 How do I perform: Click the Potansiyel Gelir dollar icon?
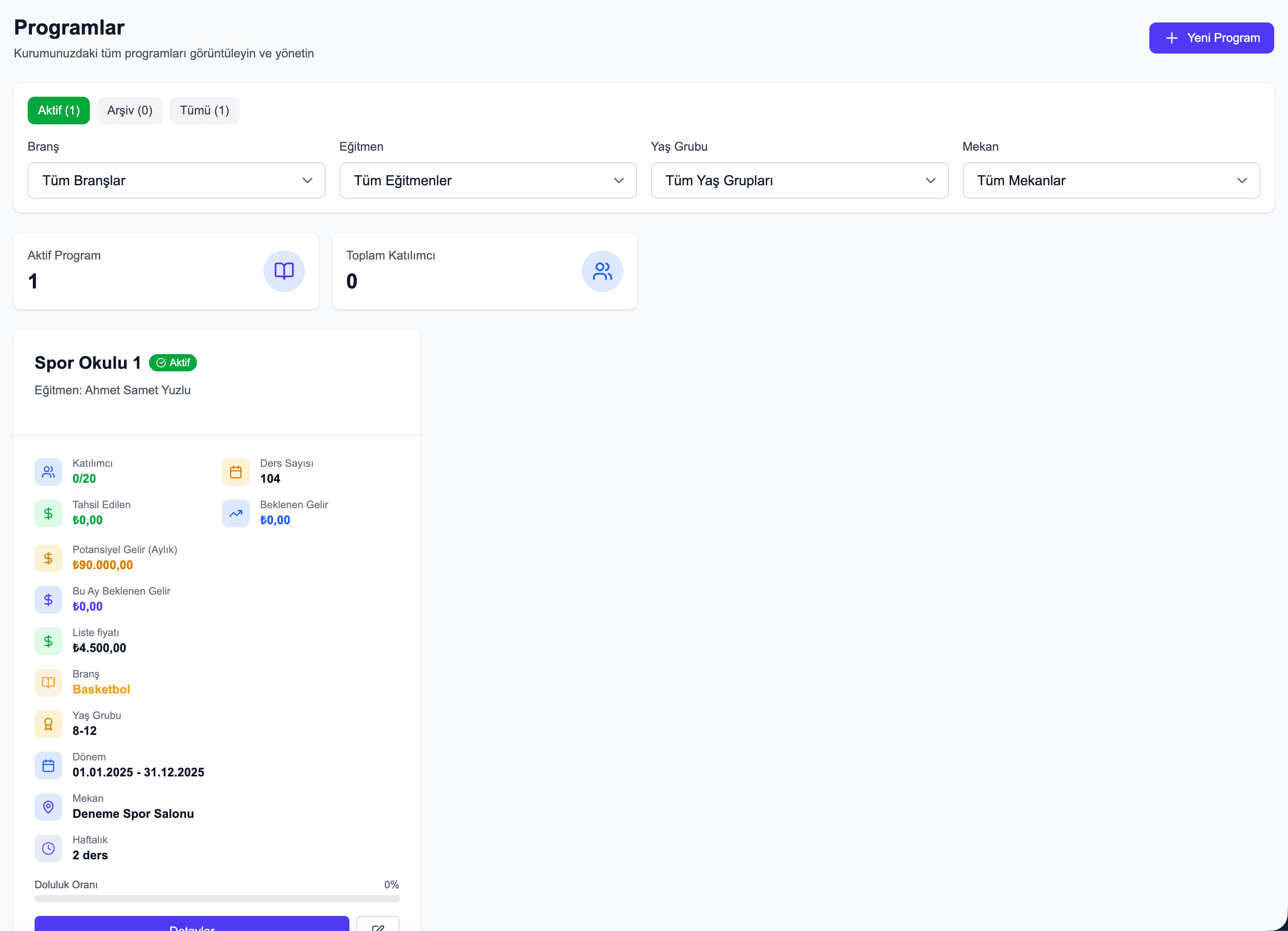coord(48,558)
